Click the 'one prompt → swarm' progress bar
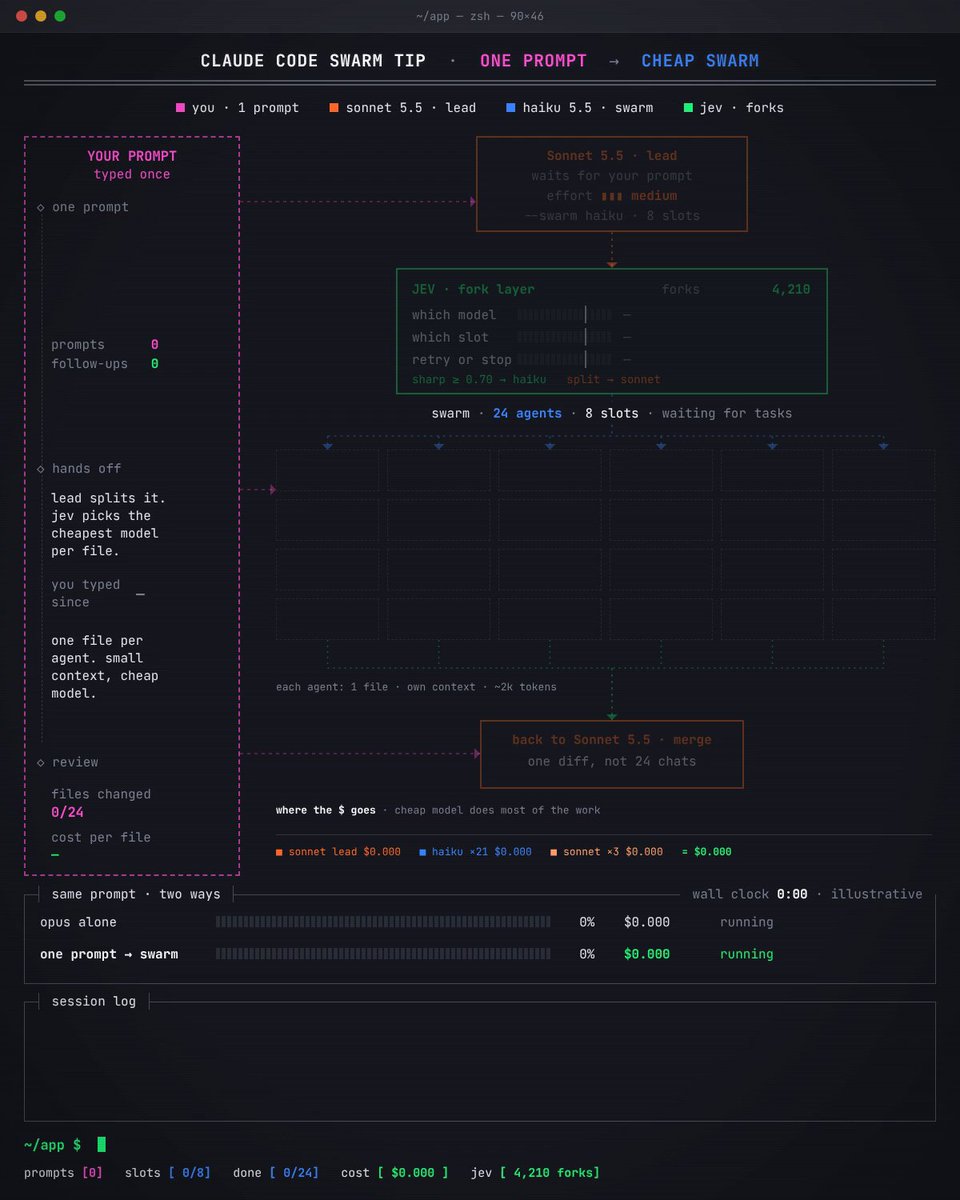This screenshot has height=1200, width=960. tap(383, 954)
